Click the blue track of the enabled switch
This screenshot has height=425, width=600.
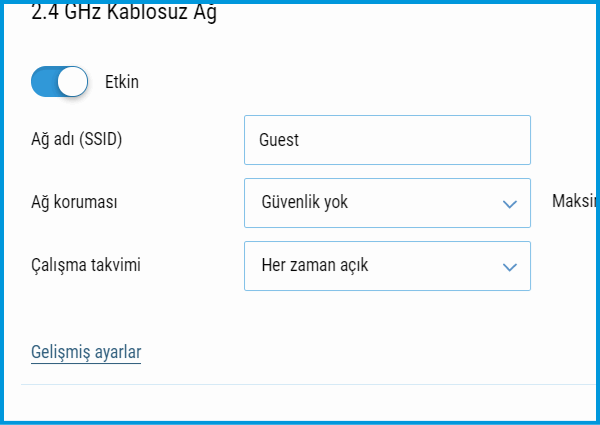click(46, 82)
